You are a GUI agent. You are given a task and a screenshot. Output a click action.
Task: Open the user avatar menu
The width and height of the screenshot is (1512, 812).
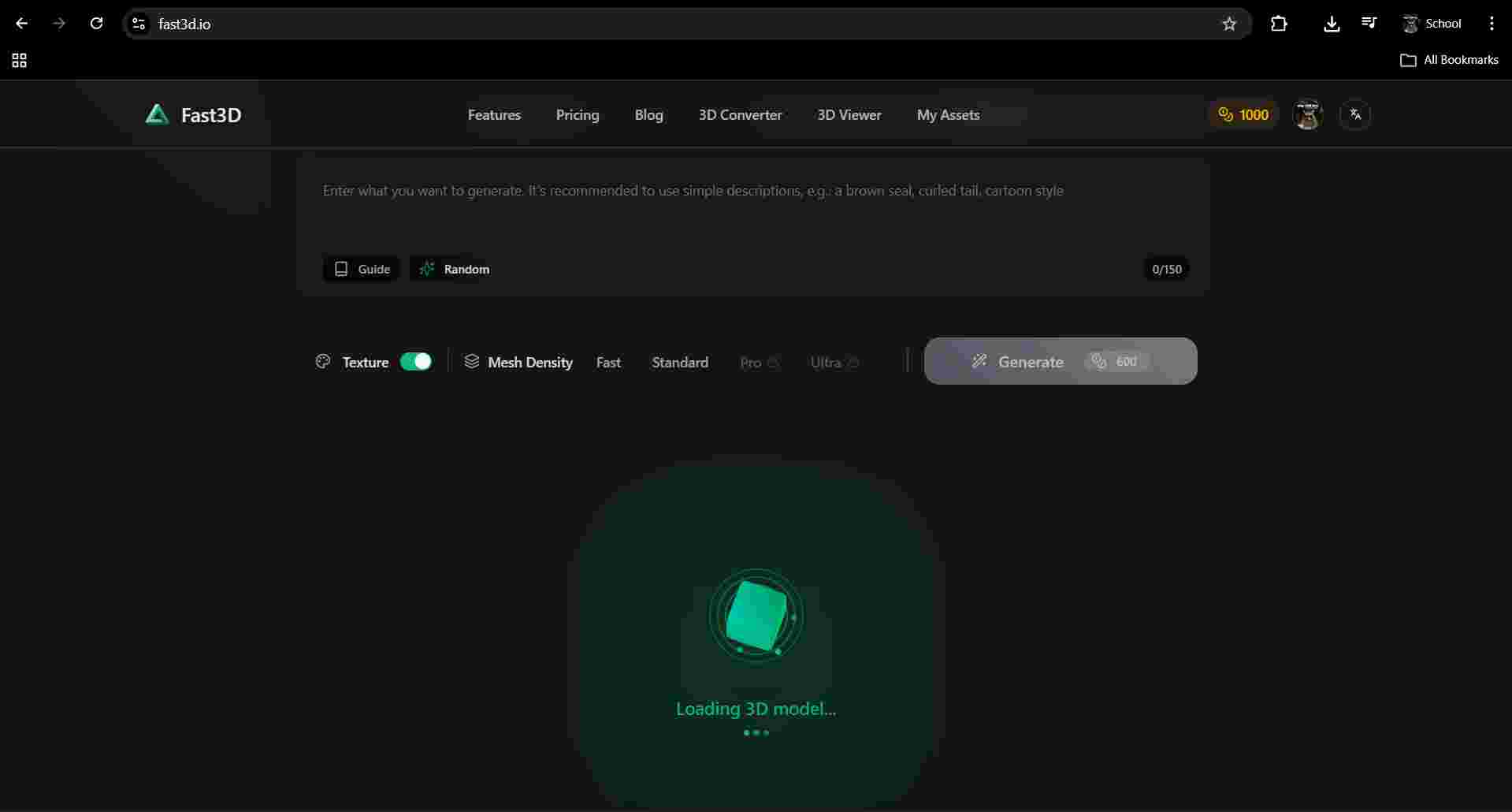(x=1308, y=115)
